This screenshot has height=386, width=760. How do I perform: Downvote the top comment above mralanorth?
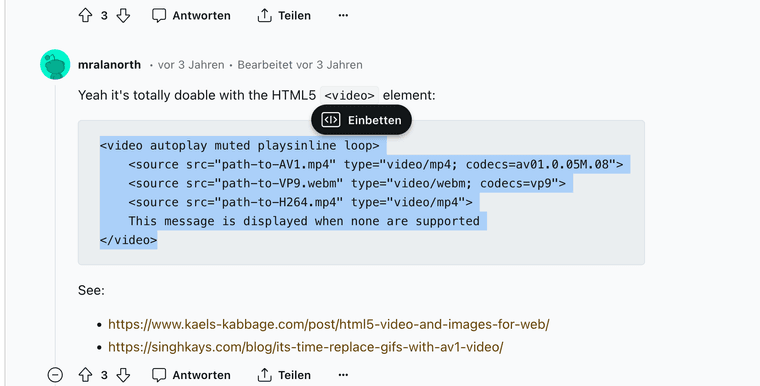124,16
